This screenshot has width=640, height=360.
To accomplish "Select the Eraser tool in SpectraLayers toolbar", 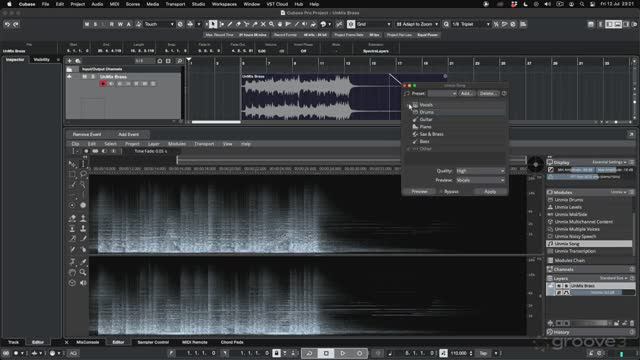I will coord(72,218).
